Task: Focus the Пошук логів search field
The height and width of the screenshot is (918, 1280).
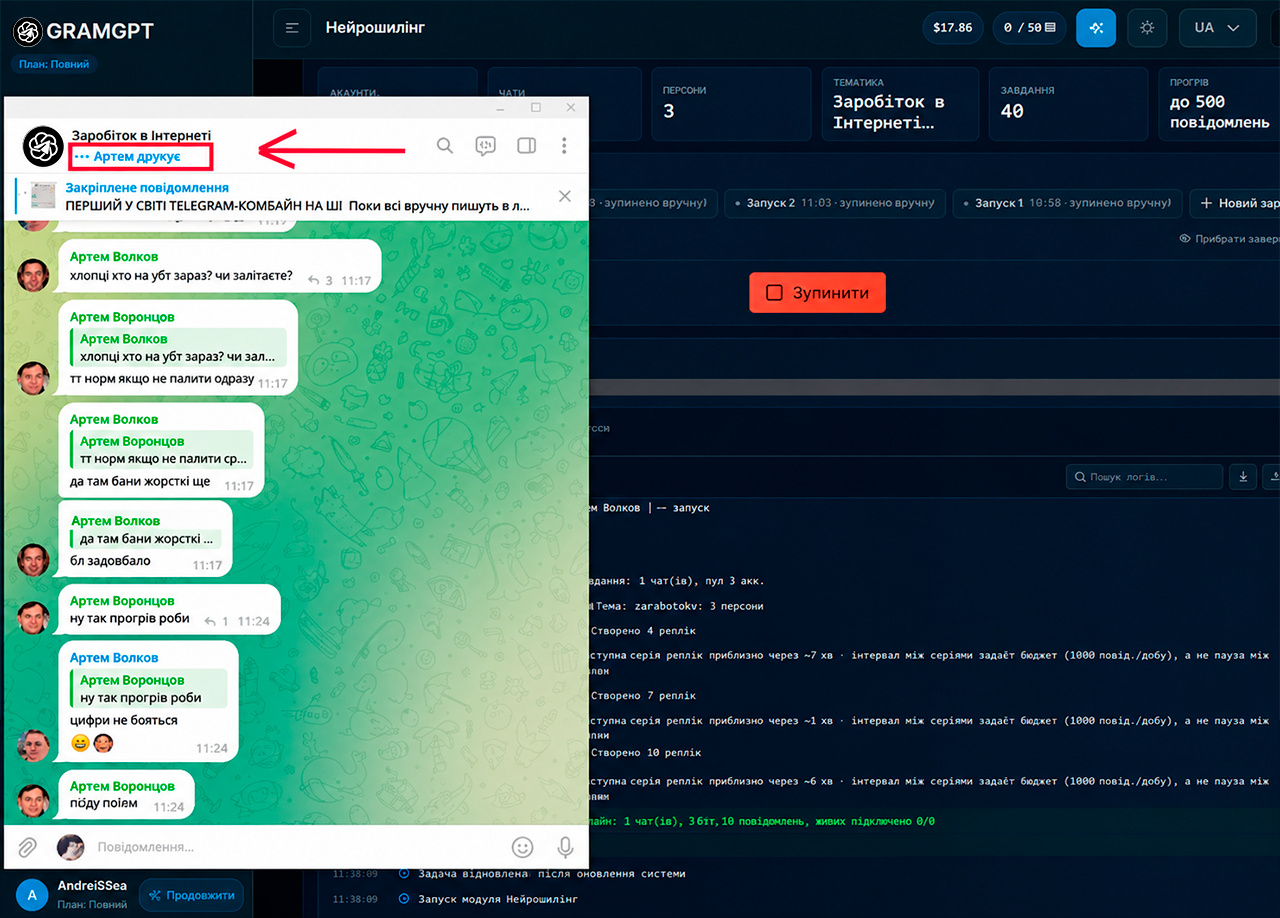Action: point(1145,477)
